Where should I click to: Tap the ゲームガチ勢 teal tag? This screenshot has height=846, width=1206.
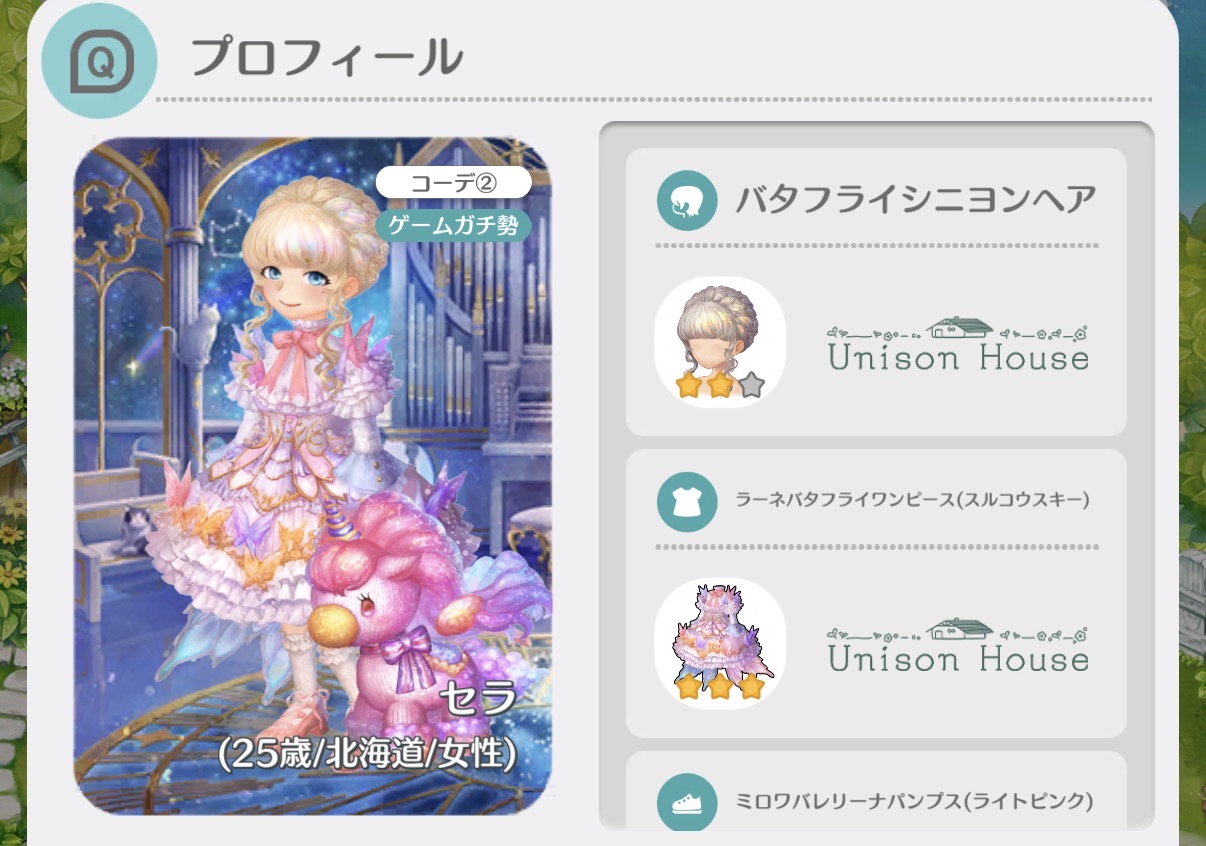click(453, 225)
